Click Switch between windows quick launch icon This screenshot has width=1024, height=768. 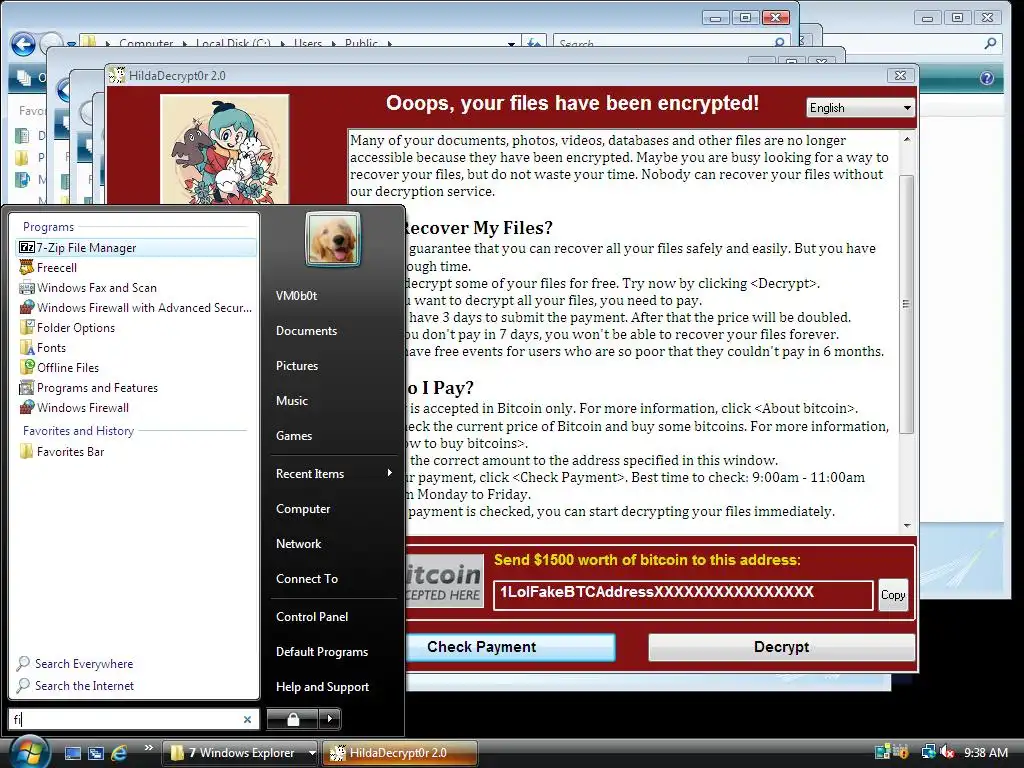pyautogui.click(x=96, y=753)
